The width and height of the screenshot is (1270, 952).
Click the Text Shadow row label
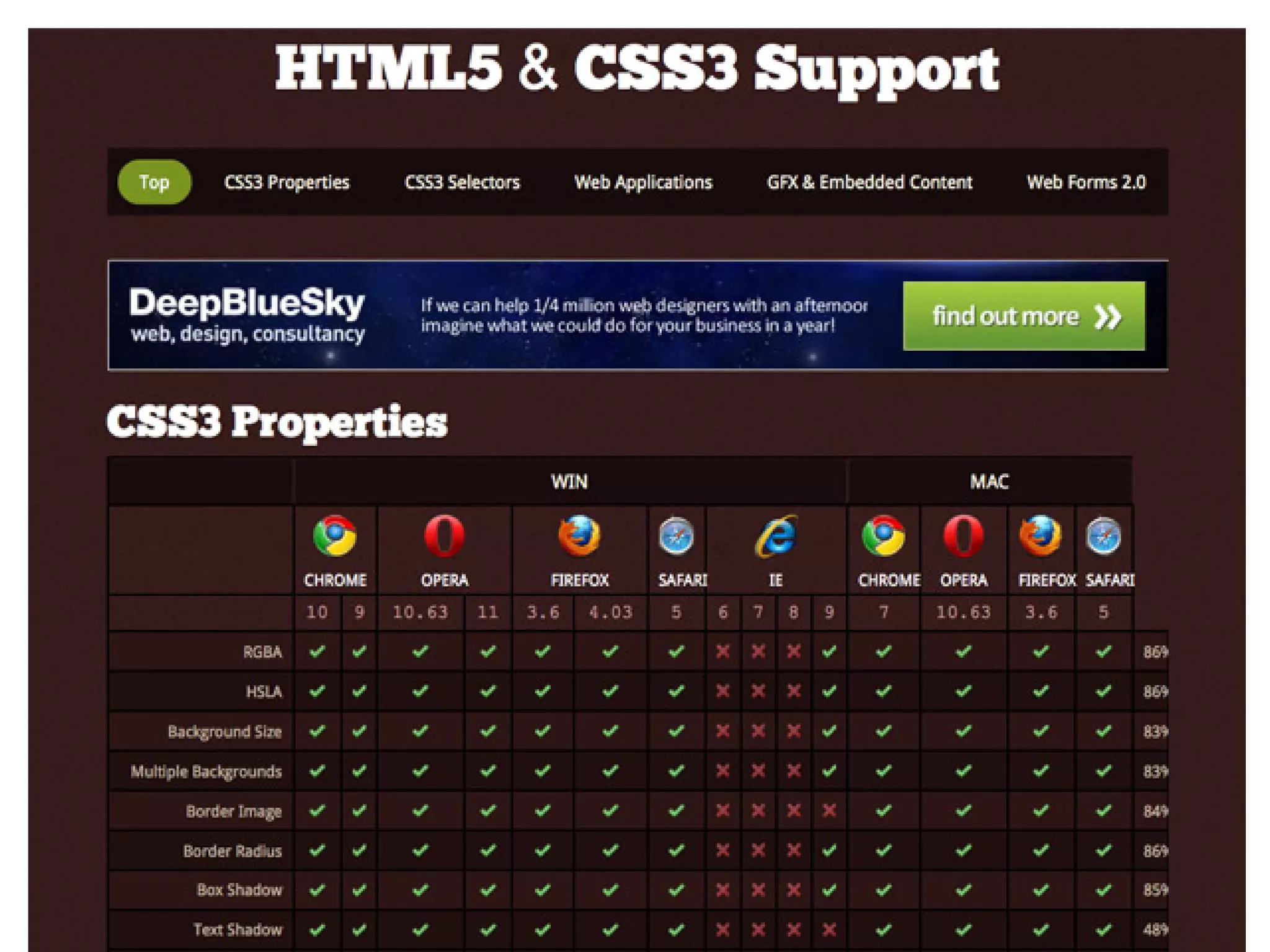tap(238, 930)
